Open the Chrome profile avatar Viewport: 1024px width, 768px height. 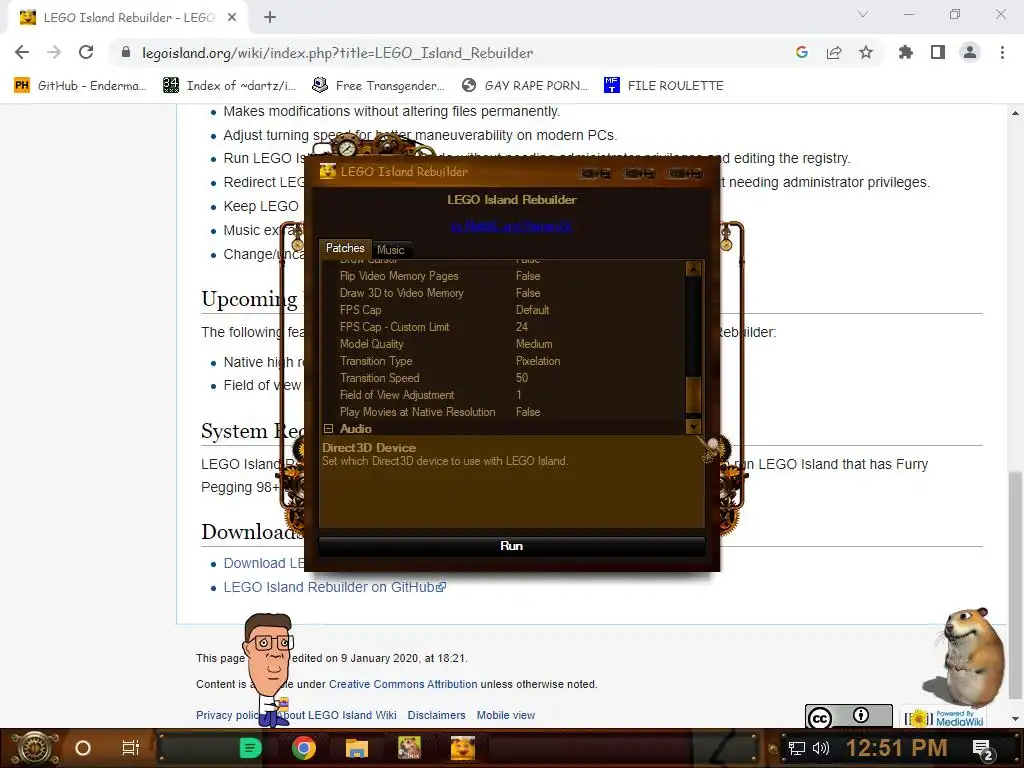(970, 52)
